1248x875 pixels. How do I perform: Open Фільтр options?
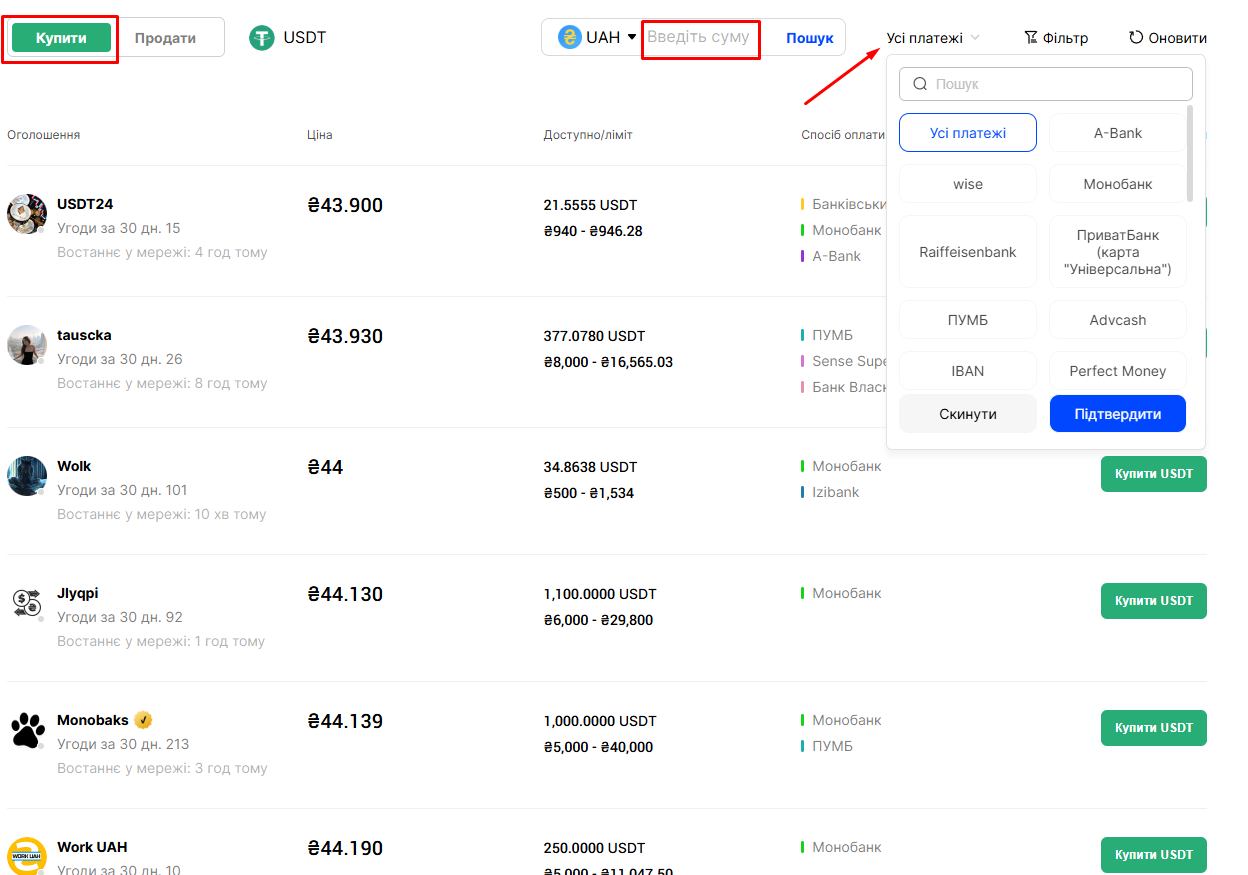coord(1056,38)
